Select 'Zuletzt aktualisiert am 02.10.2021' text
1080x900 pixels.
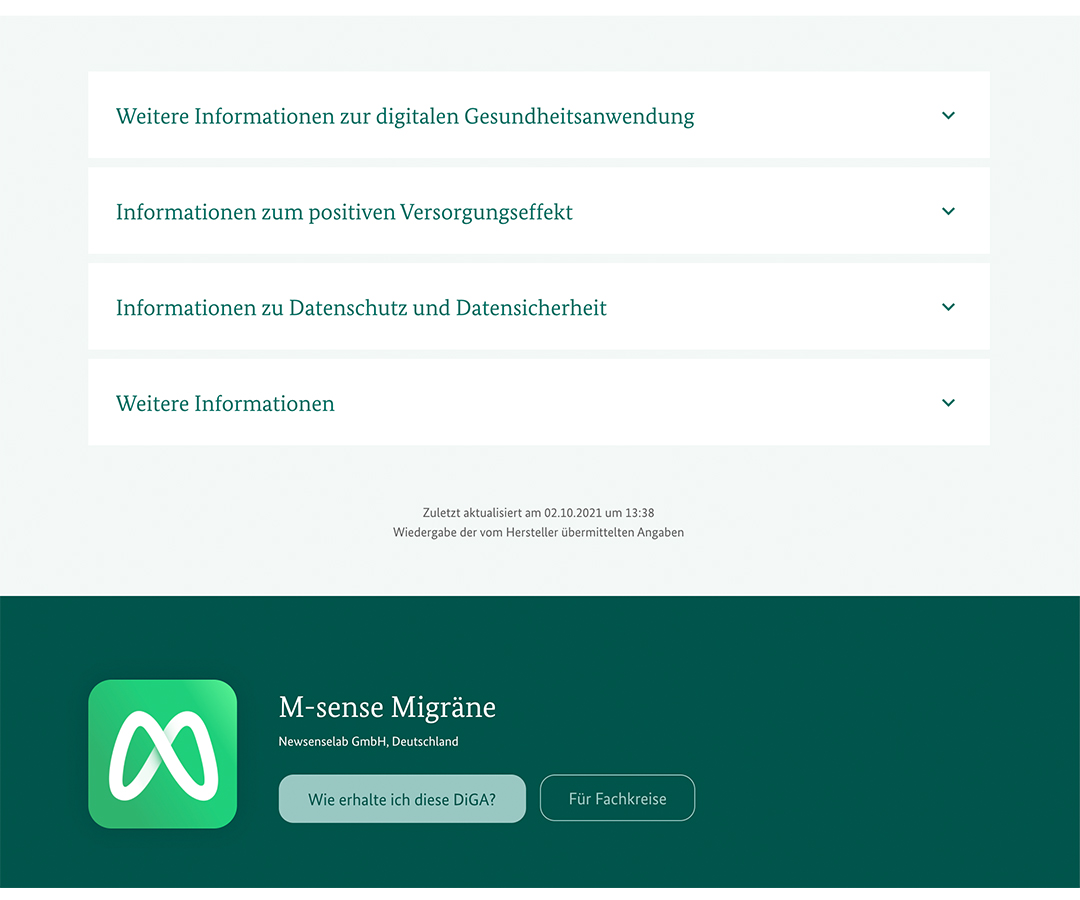[x=512, y=513]
